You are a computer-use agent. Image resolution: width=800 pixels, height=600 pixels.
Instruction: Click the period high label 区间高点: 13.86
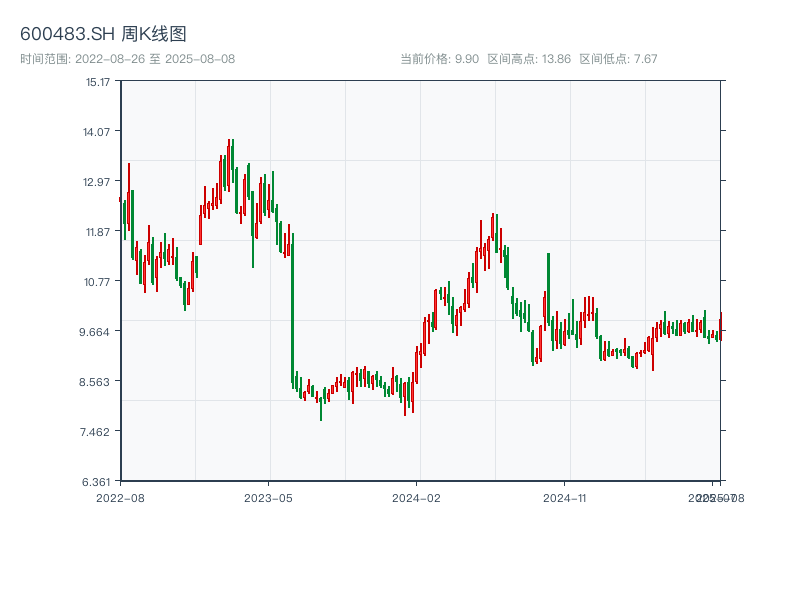529,59
